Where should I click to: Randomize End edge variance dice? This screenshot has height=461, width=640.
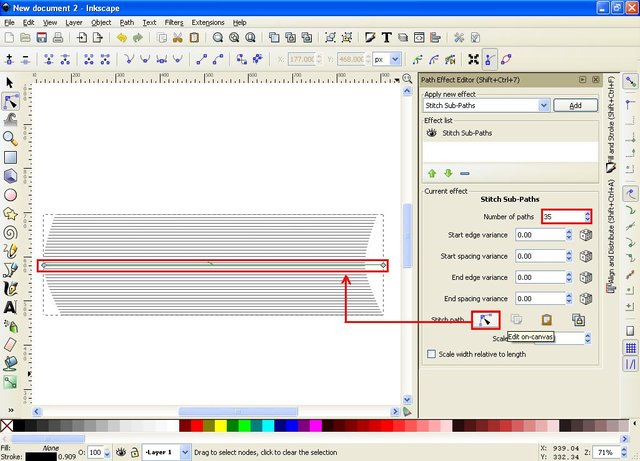(586, 277)
